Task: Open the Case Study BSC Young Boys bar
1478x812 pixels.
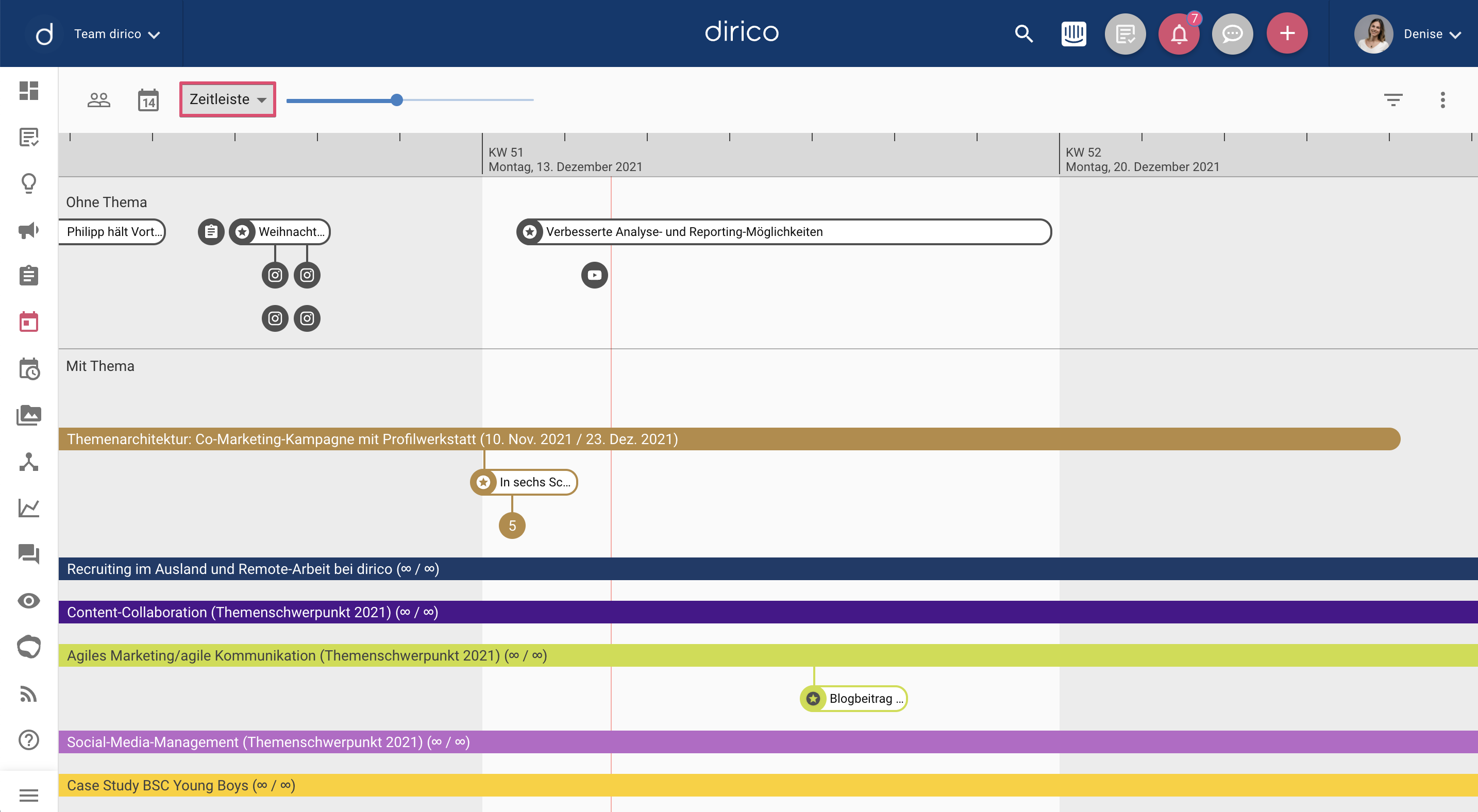Action: 768,786
